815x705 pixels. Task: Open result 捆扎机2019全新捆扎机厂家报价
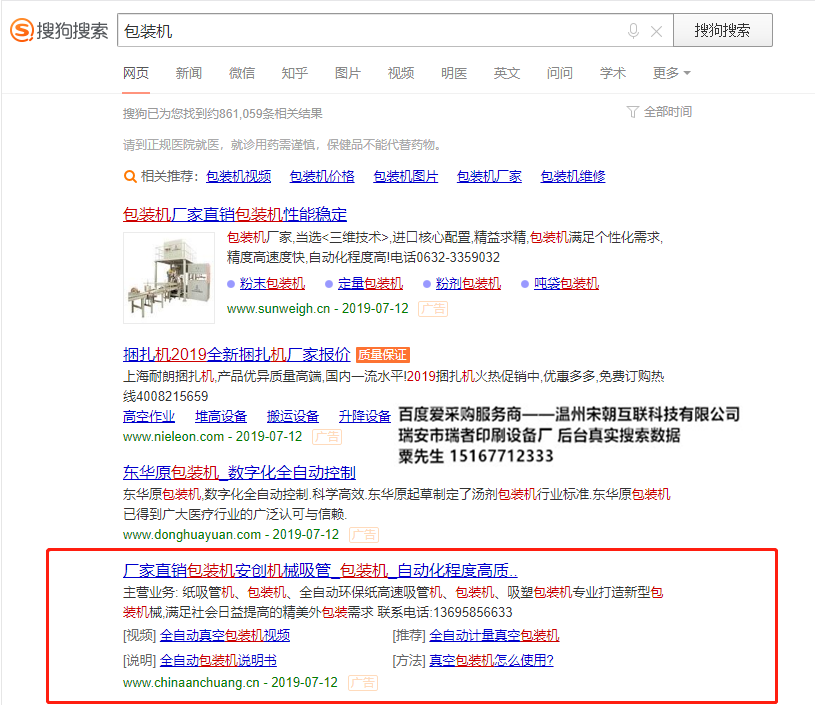(237, 355)
